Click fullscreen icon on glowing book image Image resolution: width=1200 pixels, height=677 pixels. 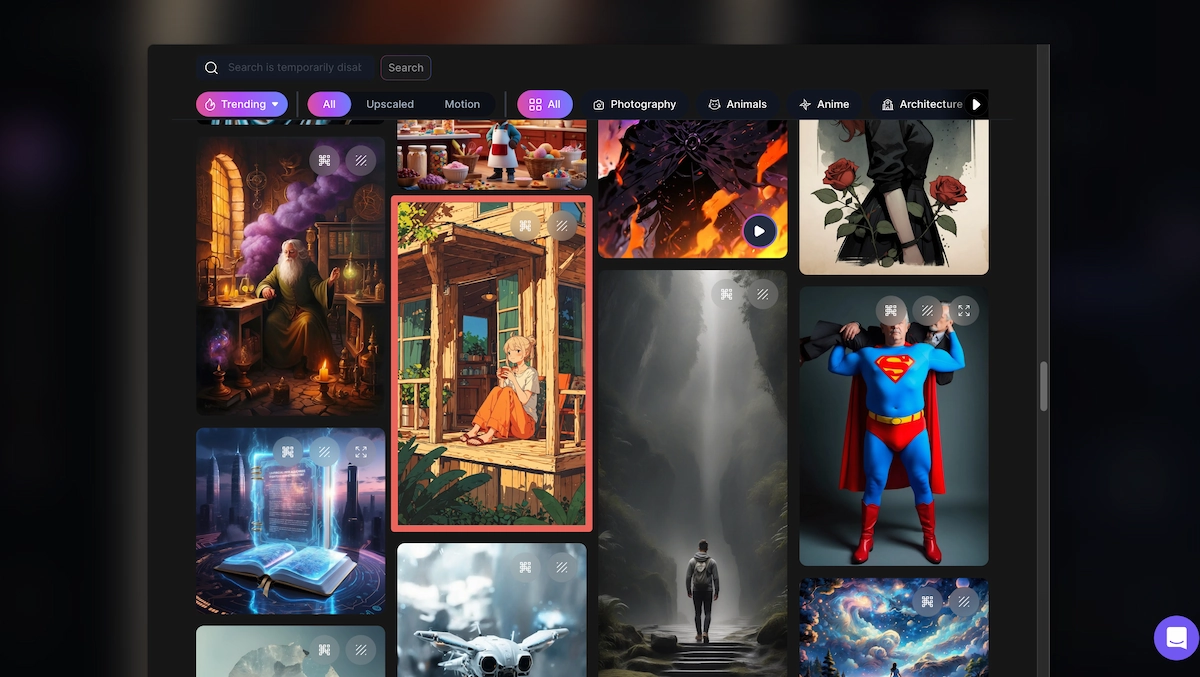point(361,452)
